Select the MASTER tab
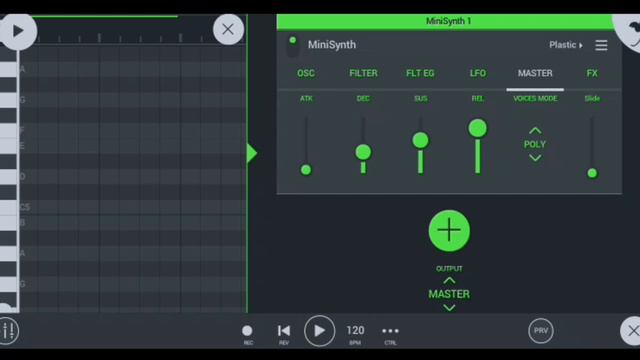This screenshot has width=640, height=360. [535, 73]
